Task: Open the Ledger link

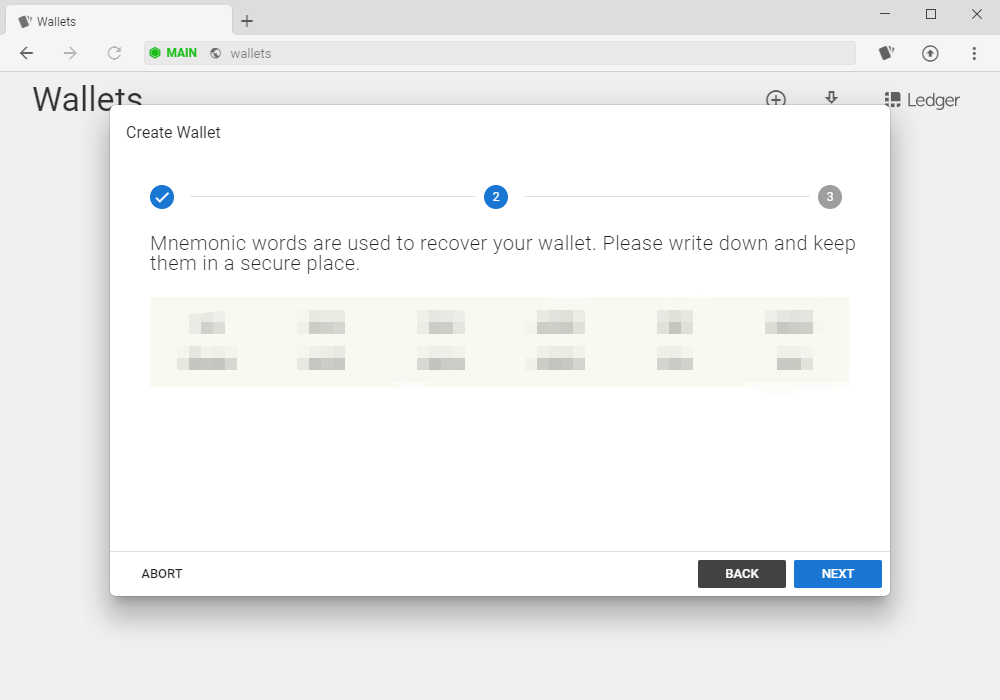Action: click(x=922, y=100)
